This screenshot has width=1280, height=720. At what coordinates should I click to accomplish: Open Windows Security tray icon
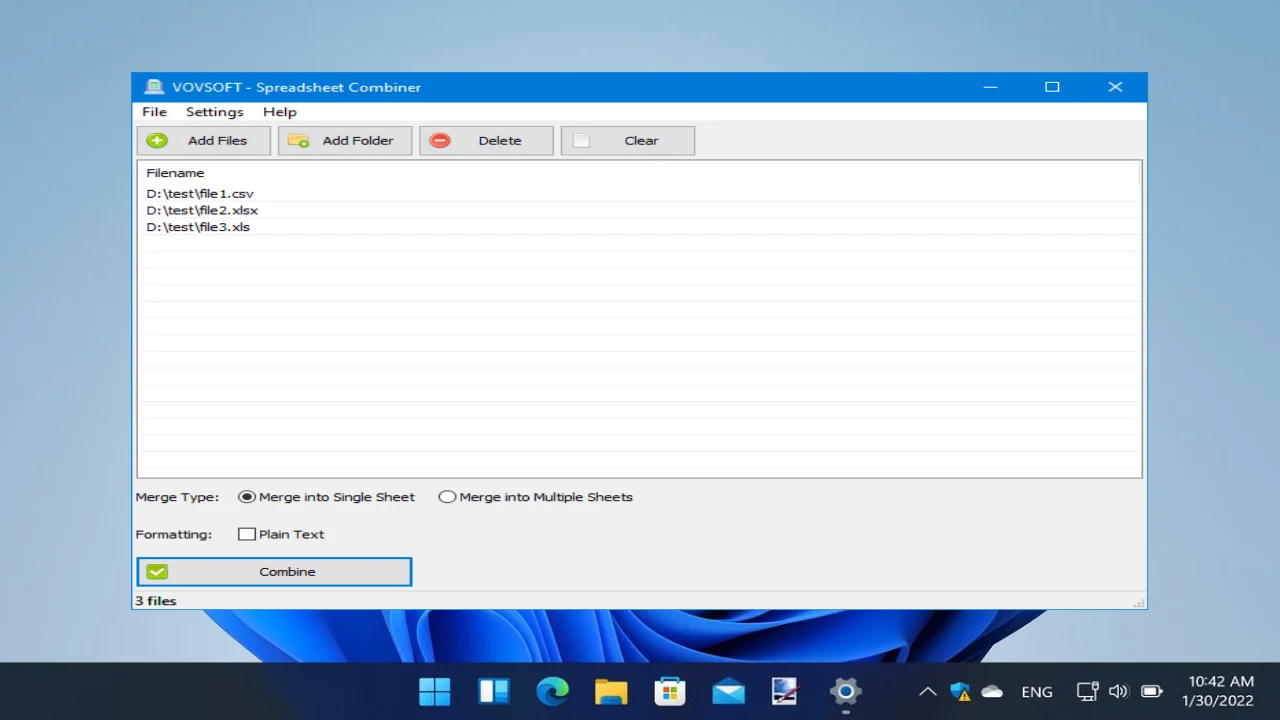pos(960,692)
